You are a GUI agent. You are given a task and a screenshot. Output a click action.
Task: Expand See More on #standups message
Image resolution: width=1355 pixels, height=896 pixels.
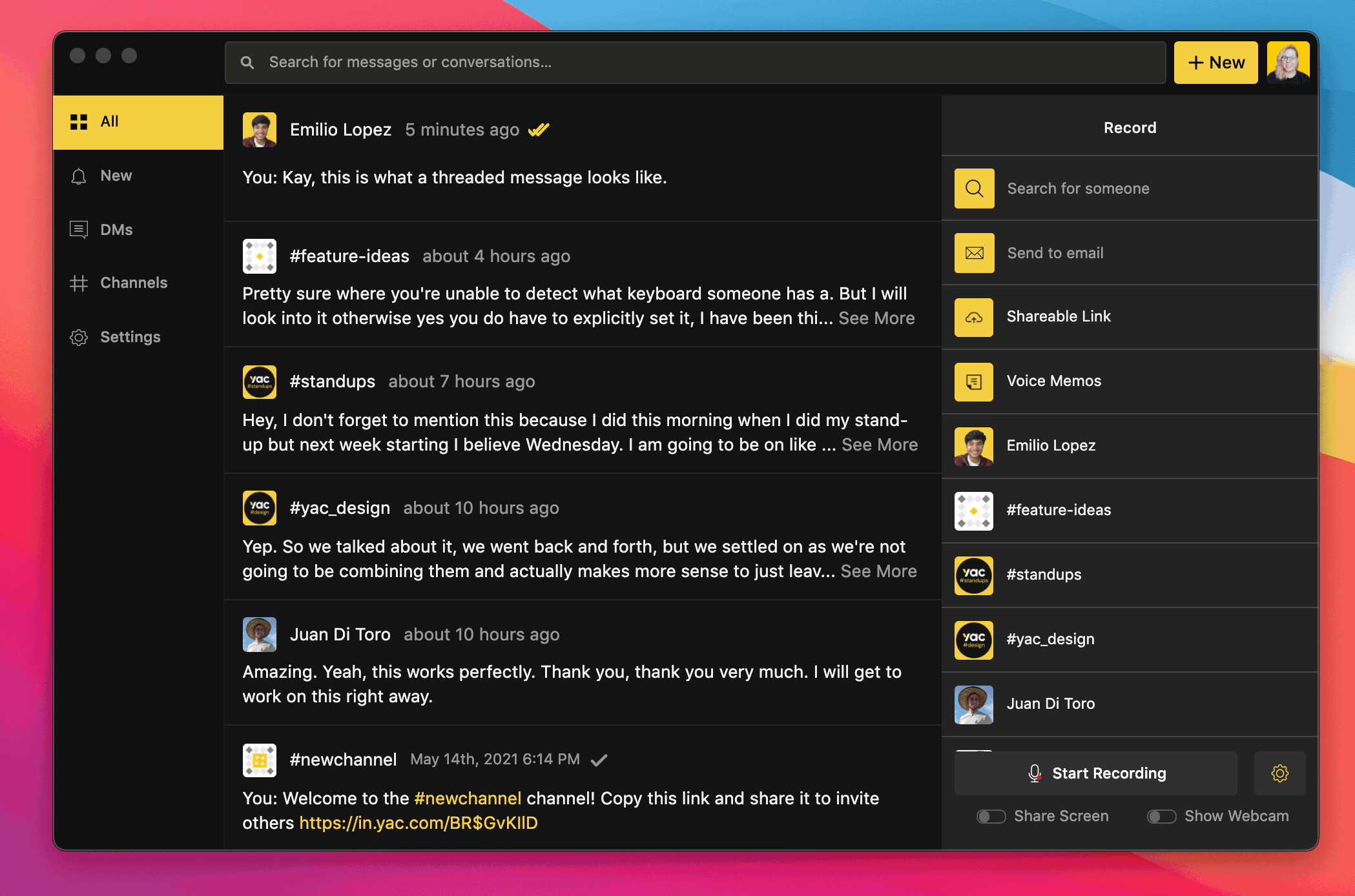[880, 445]
